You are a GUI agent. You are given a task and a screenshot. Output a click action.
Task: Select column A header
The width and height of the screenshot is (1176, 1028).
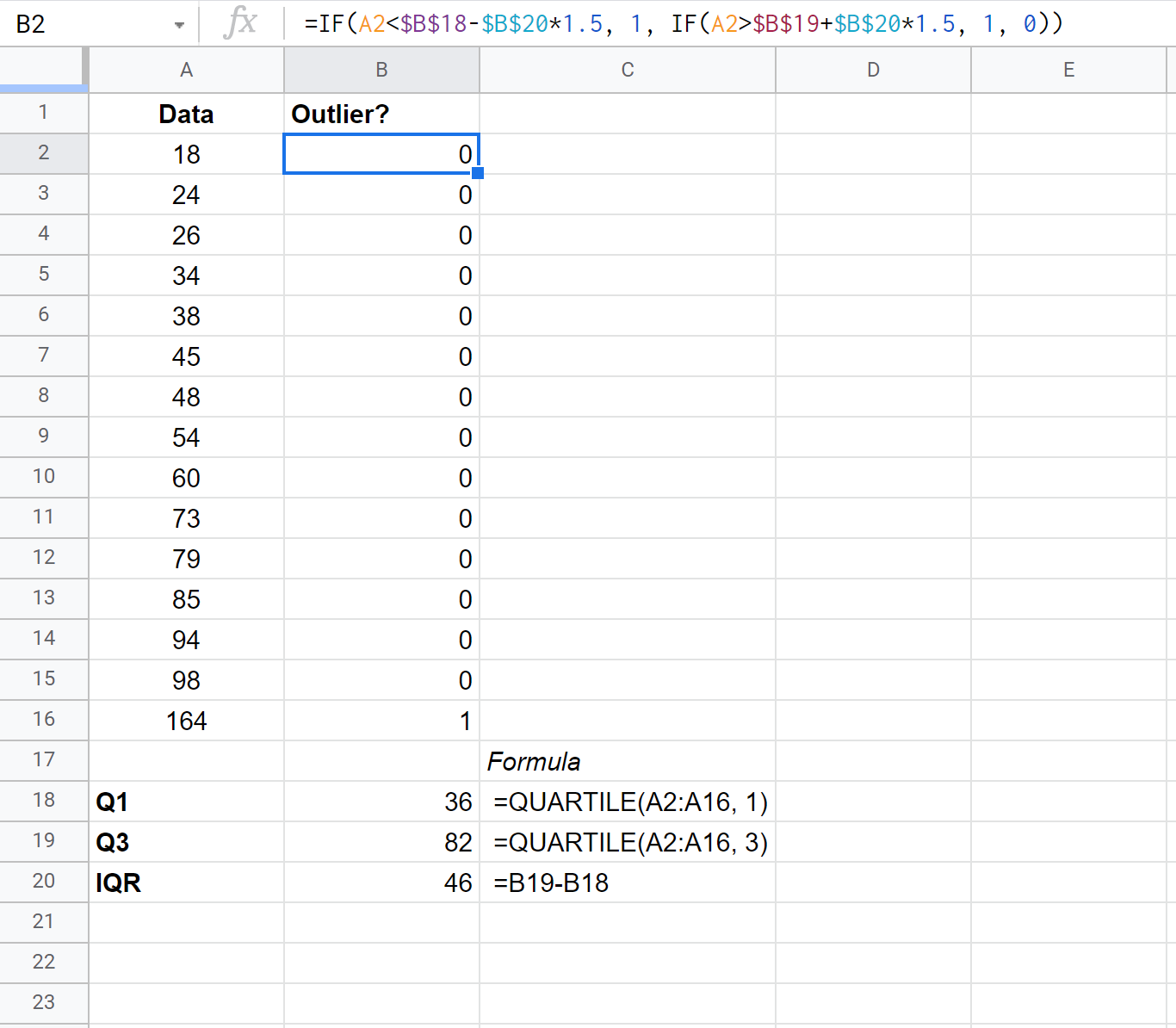pyautogui.click(x=186, y=70)
